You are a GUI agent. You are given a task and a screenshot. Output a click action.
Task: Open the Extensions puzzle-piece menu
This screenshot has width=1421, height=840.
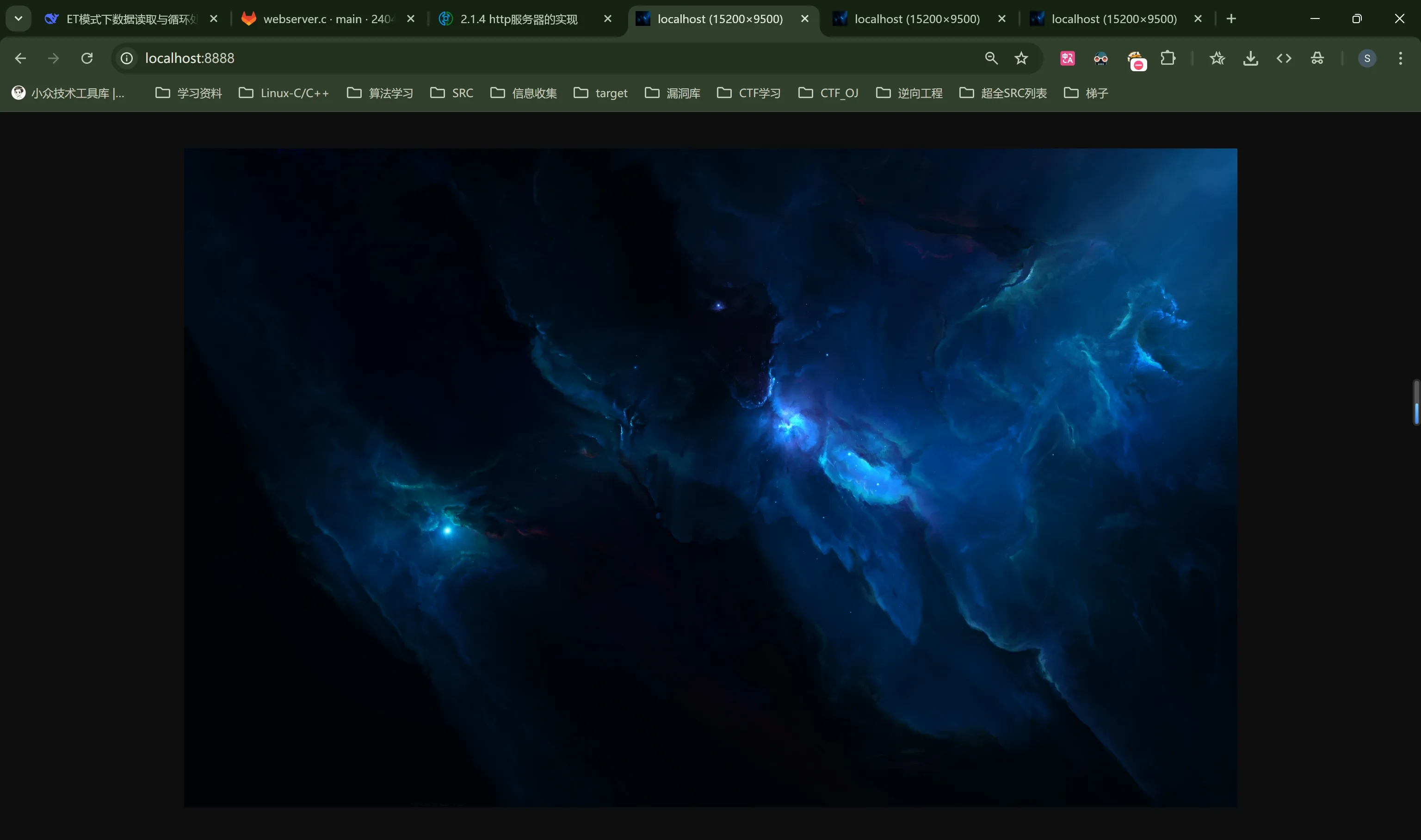1168,58
